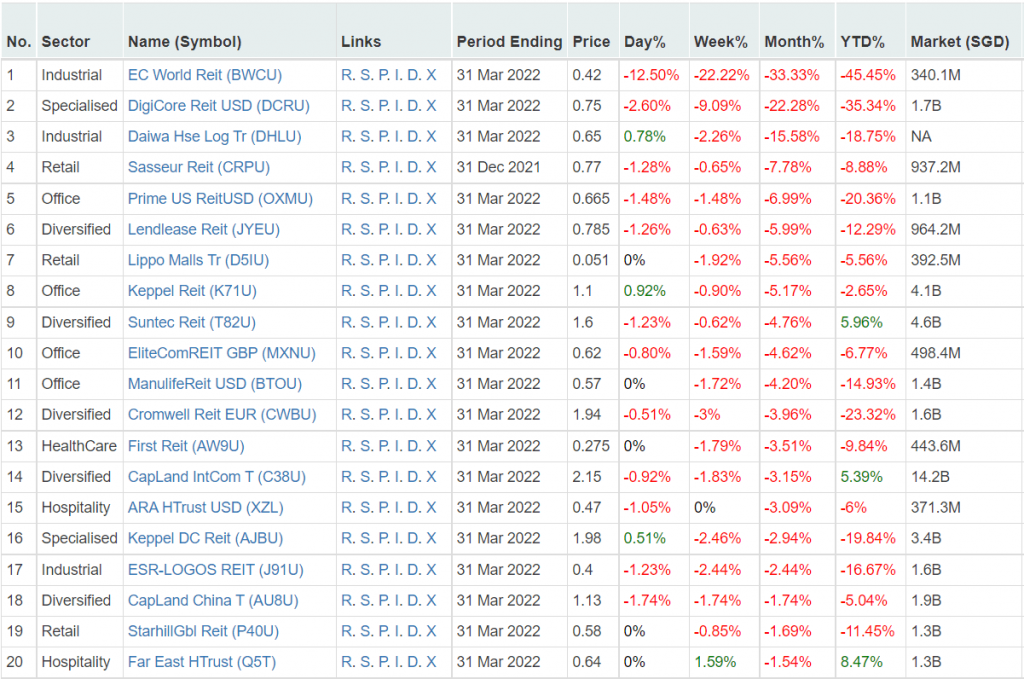Open the Lippo Malls Tr (D5IU) link
Image resolution: width=1024 pixels, height=679 pixels.
(198, 260)
